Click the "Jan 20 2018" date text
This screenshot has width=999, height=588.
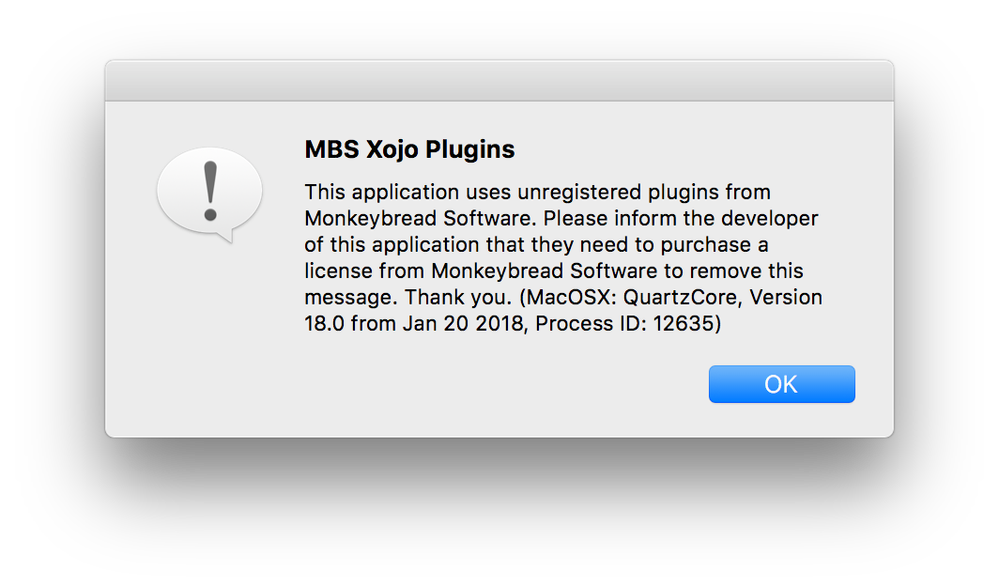(x=464, y=324)
